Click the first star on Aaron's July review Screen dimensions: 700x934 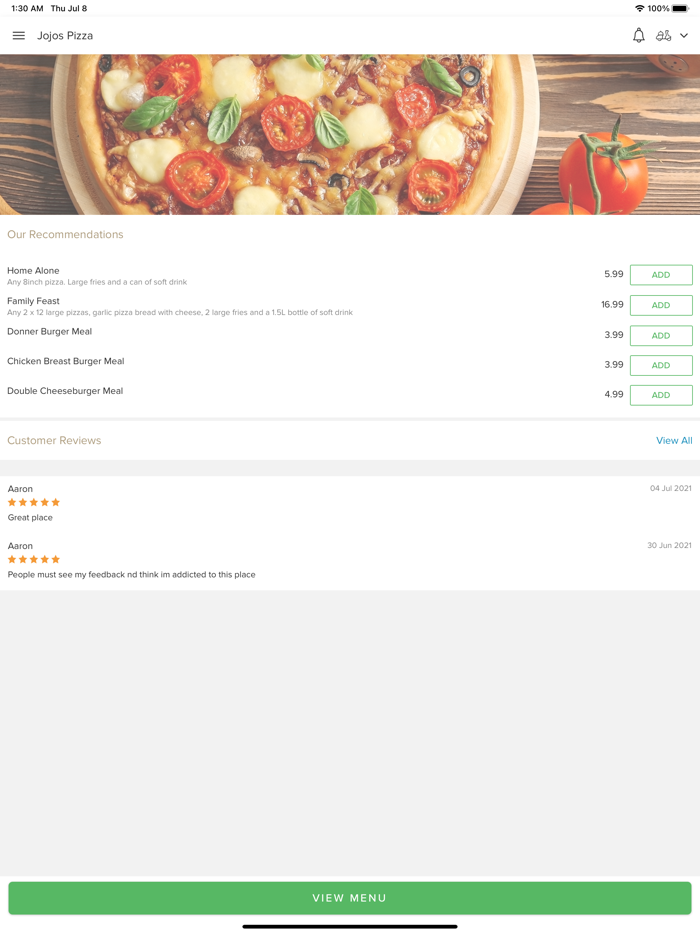click(x=10, y=502)
